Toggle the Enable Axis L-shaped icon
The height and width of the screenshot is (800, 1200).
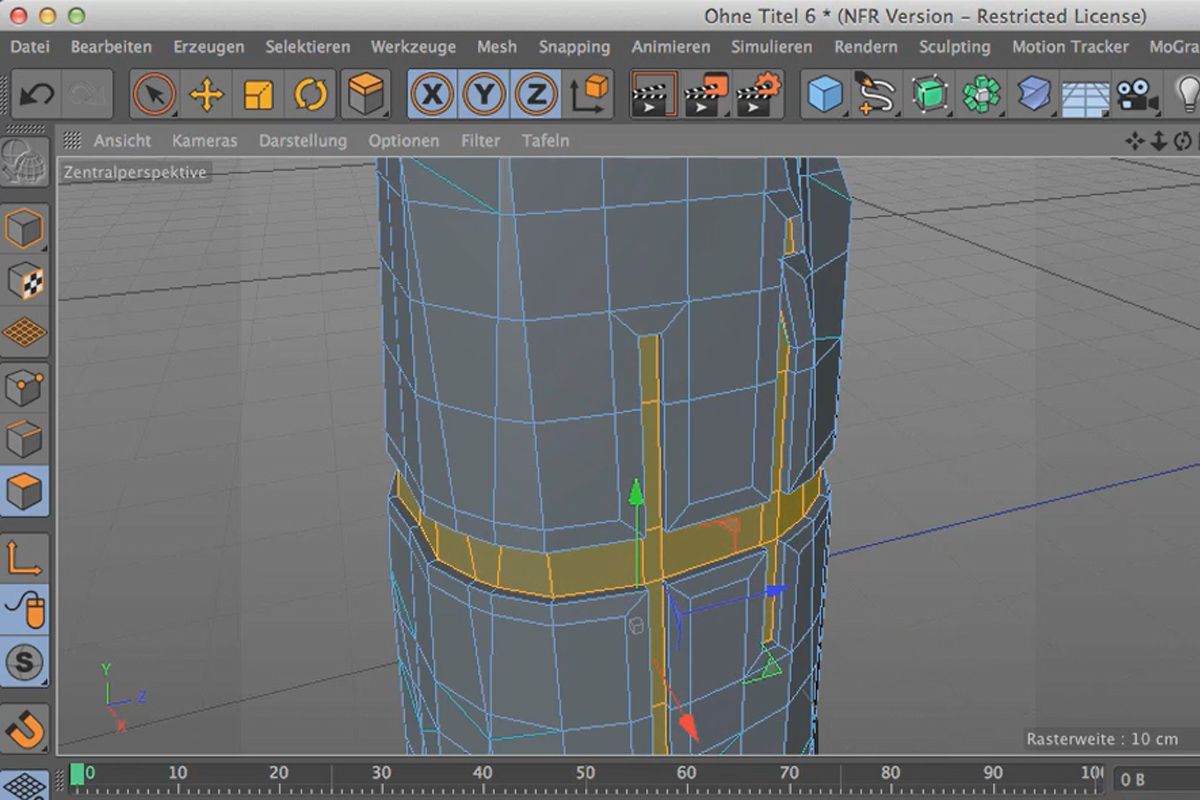[x=25, y=557]
